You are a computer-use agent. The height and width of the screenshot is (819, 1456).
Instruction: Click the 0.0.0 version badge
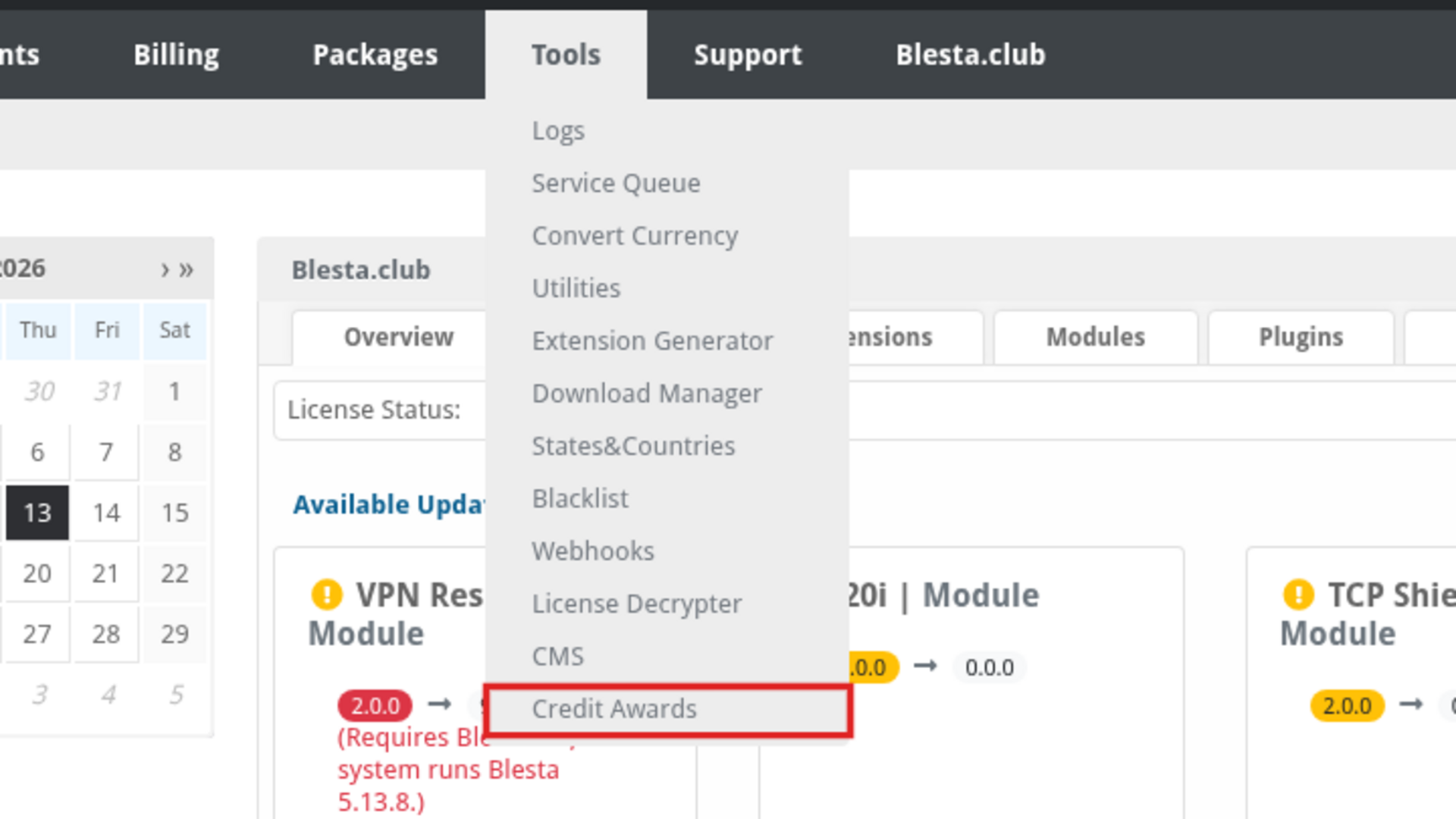989,667
